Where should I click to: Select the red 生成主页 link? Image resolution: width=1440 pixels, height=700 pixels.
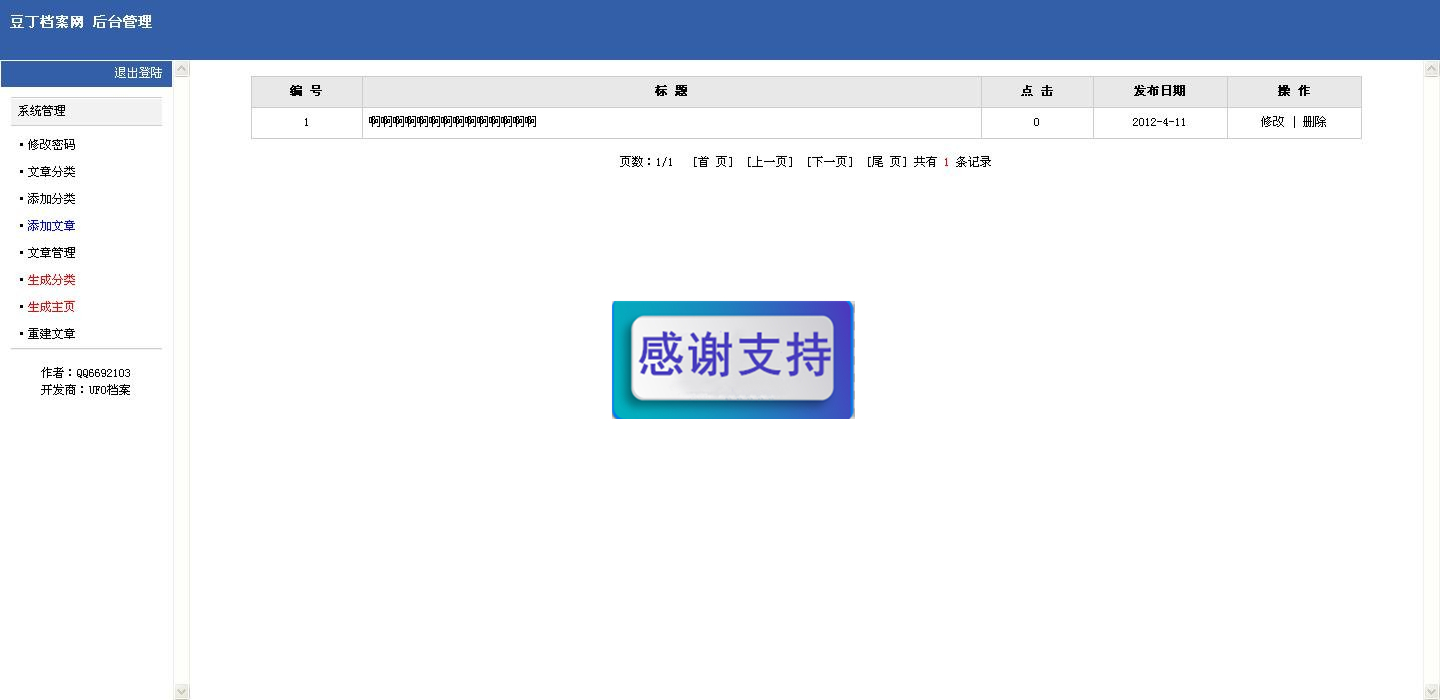[51, 307]
